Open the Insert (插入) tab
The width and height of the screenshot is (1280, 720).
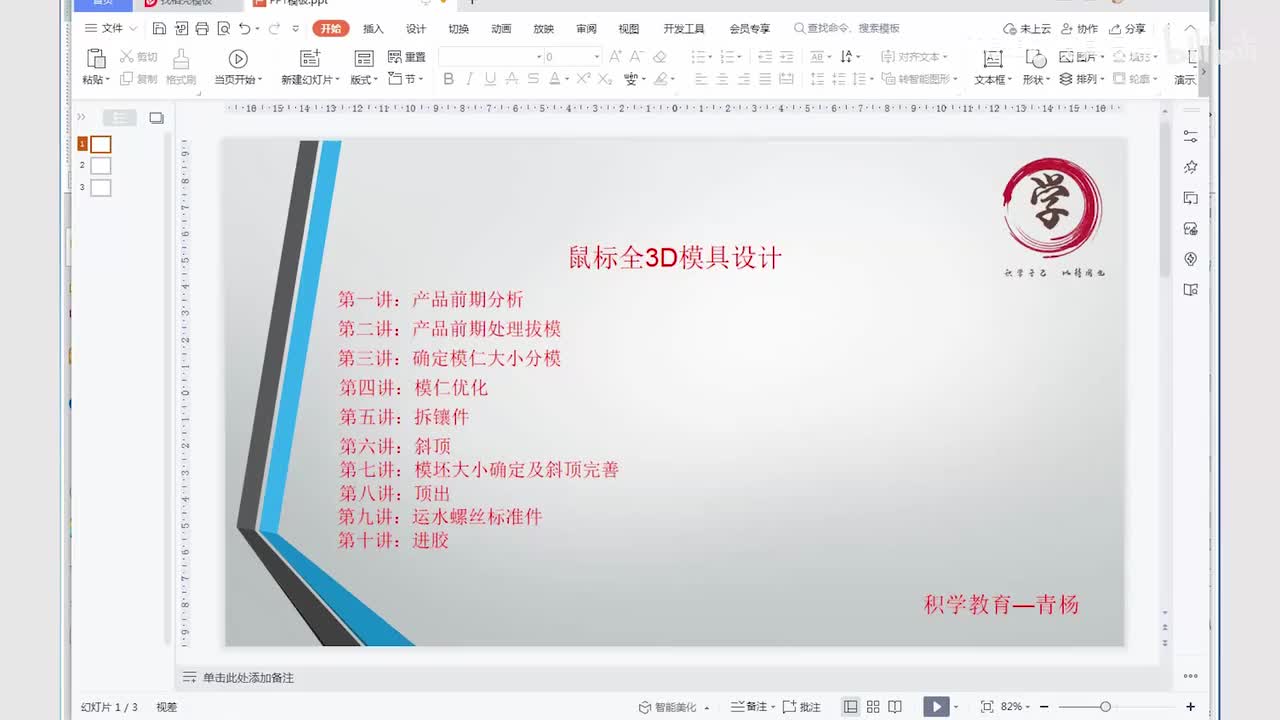coord(373,28)
